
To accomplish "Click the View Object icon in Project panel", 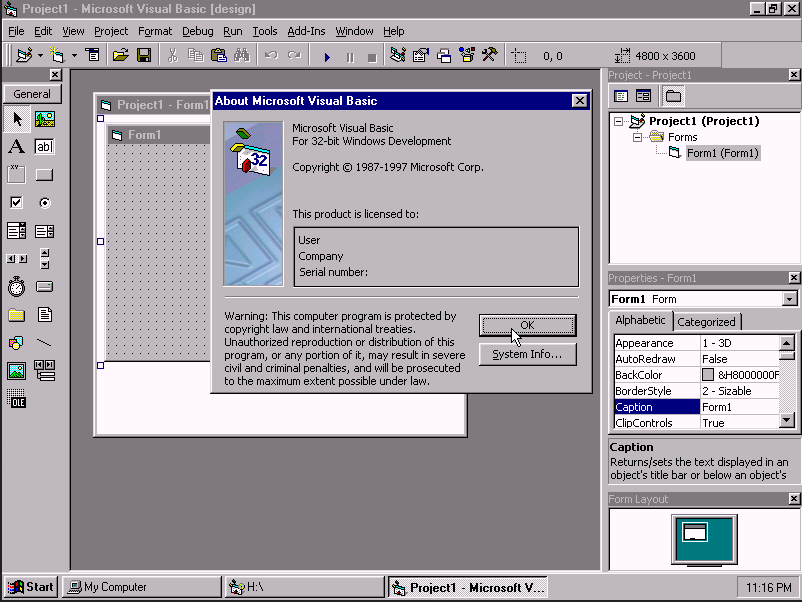I will [643, 96].
